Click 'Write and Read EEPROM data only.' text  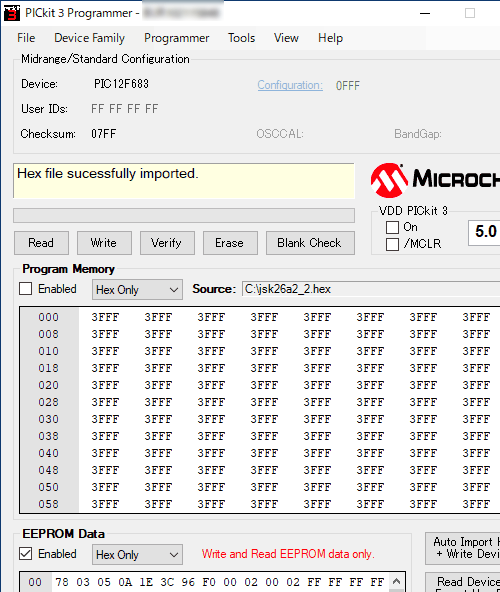288,554
